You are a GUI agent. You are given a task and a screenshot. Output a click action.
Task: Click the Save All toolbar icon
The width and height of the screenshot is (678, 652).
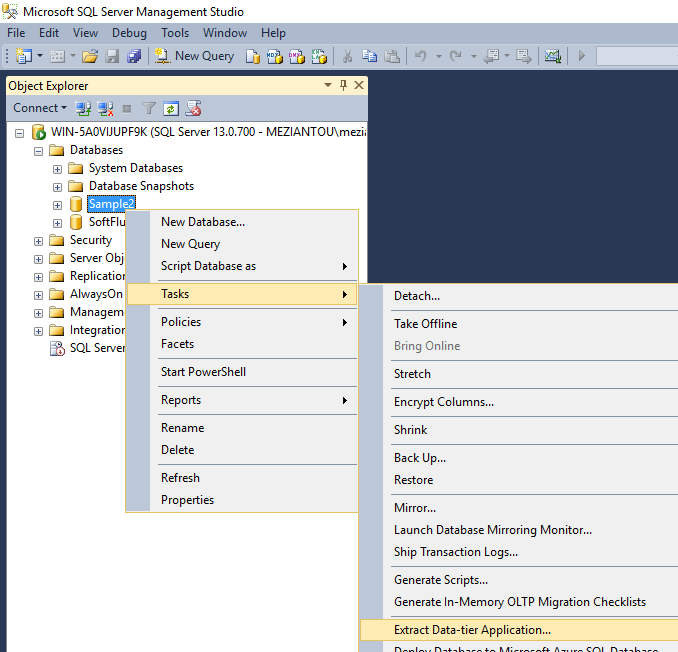click(x=133, y=56)
